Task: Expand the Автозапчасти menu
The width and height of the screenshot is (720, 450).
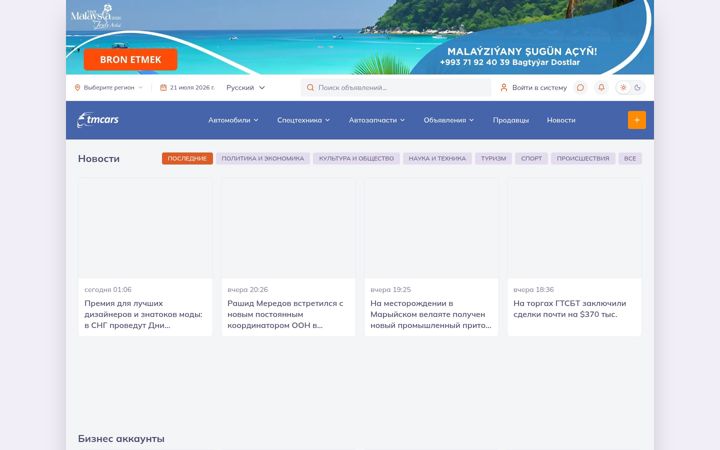Action: [x=377, y=120]
